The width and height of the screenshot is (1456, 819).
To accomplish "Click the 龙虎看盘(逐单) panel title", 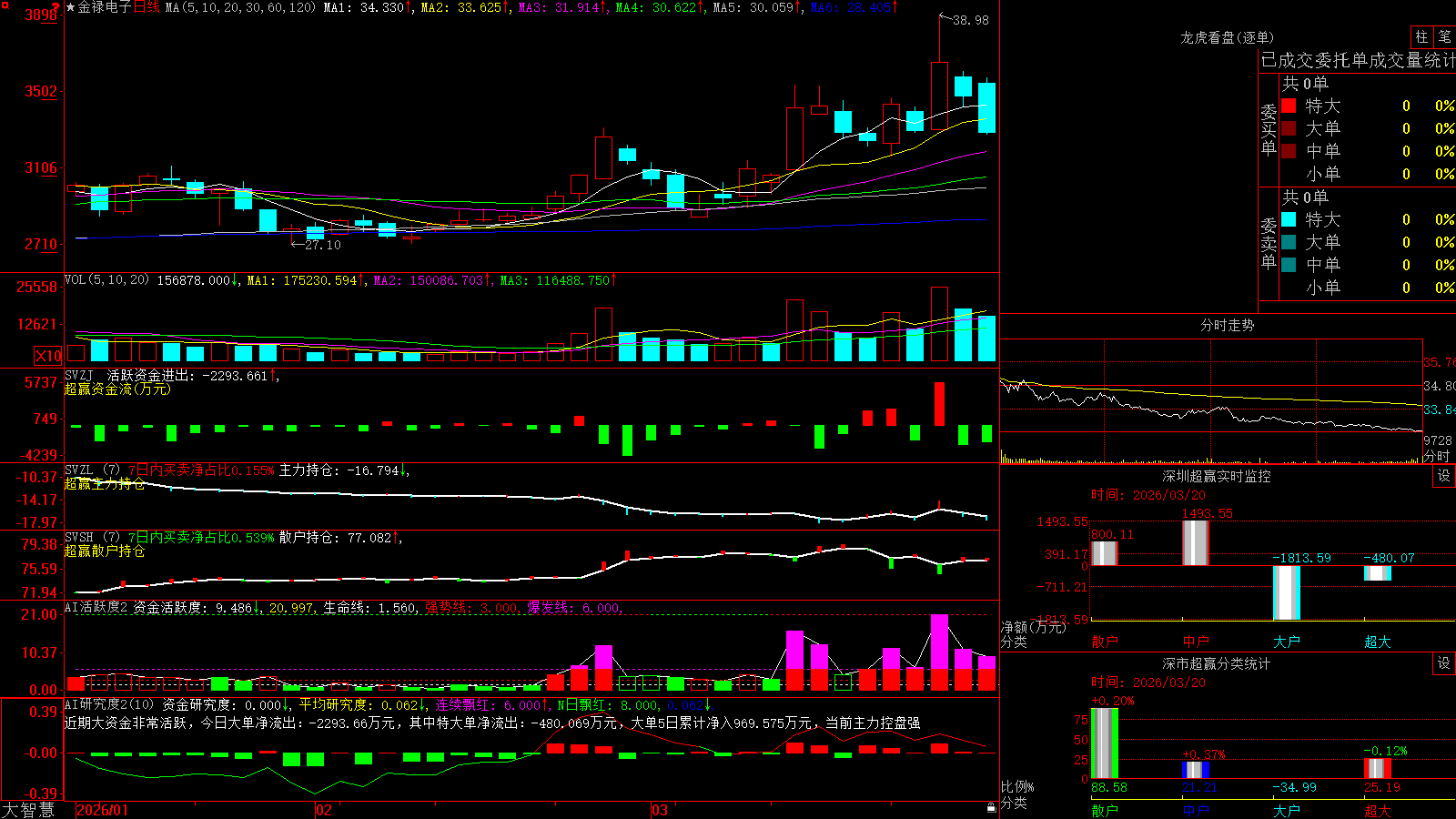I will click(x=1228, y=37).
